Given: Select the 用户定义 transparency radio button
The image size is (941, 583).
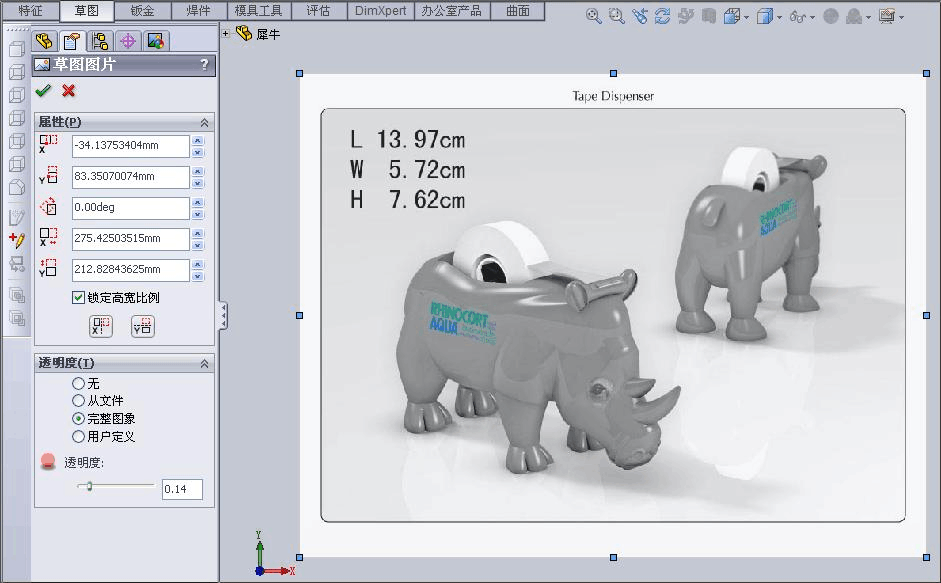Looking at the screenshot, I should (x=79, y=436).
